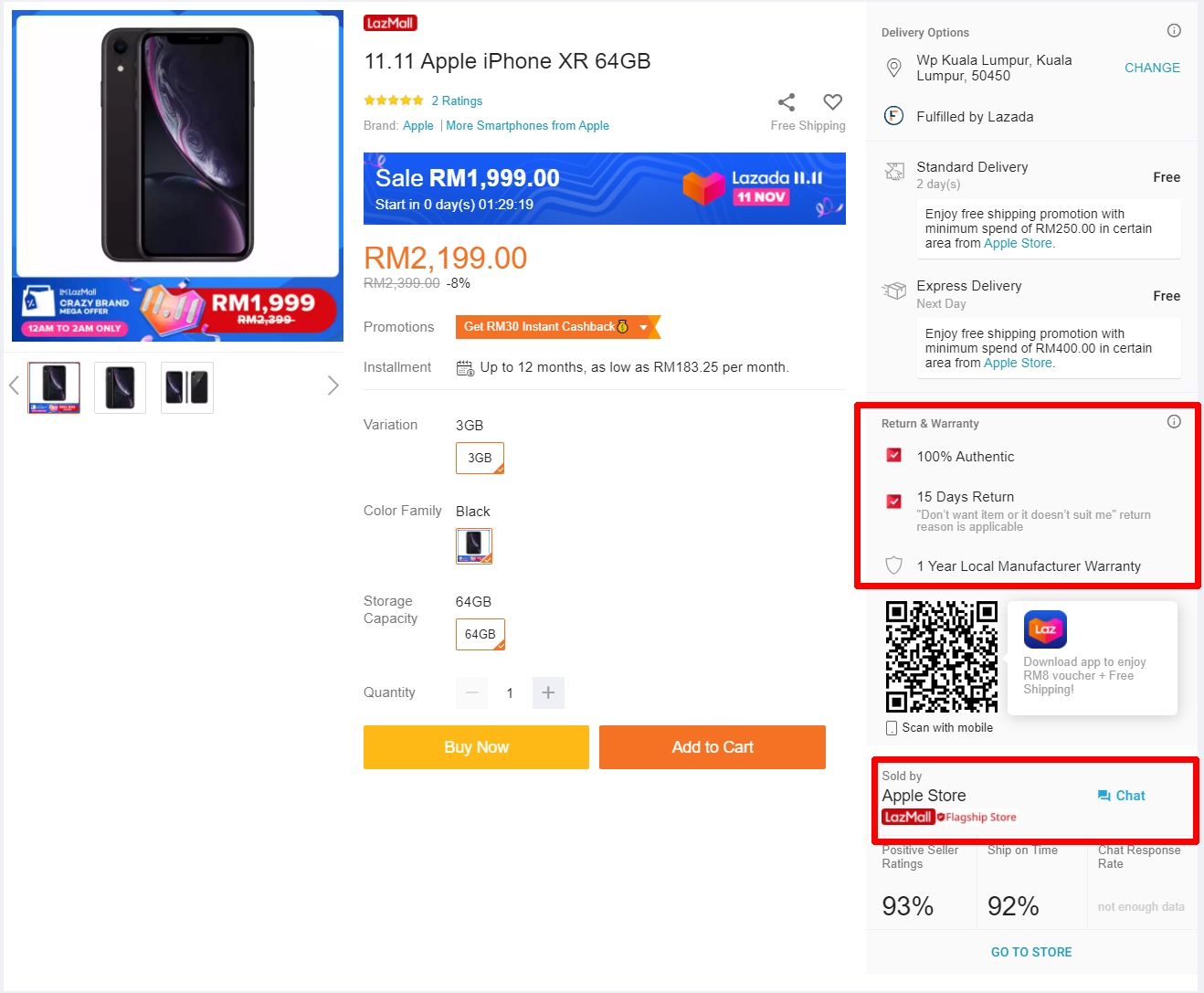Click the Buy Now button
Viewport: 1204px width, 993px height.
pos(476,747)
